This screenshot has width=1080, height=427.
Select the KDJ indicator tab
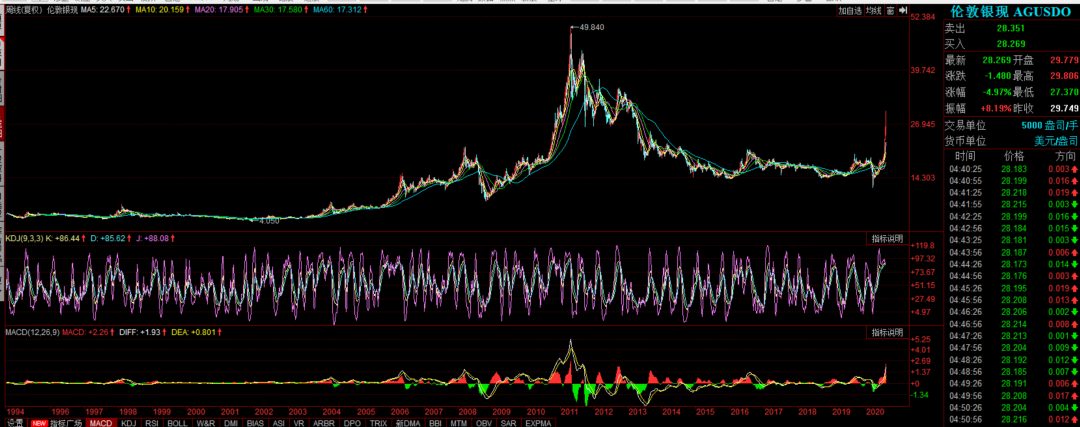pos(128,422)
